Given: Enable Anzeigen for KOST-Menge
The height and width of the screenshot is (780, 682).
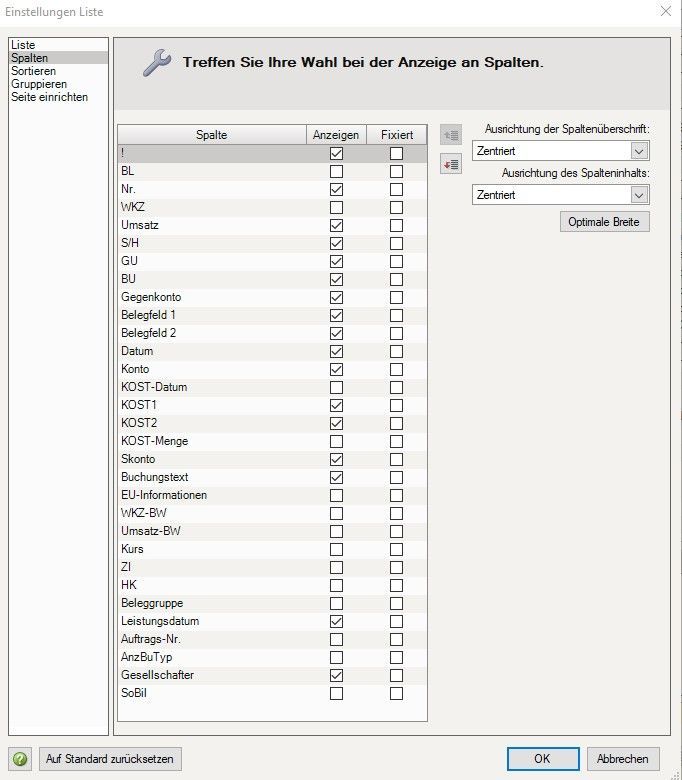Looking at the screenshot, I should (x=336, y=442).
